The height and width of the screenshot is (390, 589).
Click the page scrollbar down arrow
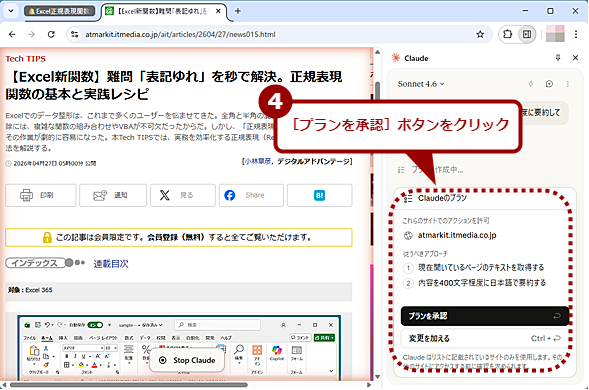pos(377,377)
